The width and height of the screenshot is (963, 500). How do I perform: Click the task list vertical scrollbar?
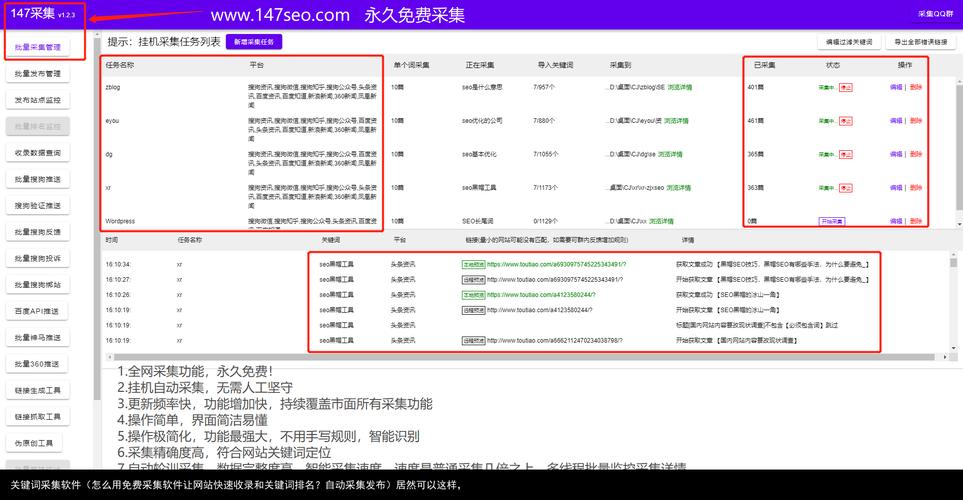959,147
